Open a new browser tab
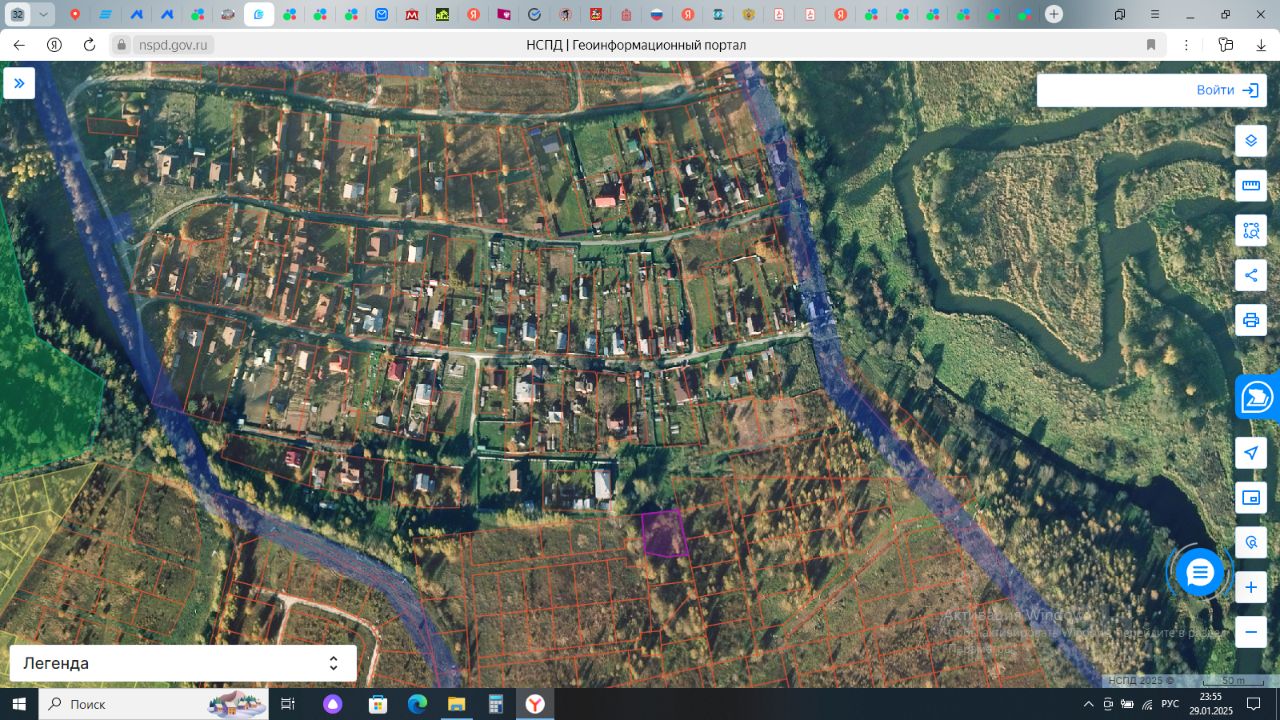 coord(1054,15)
